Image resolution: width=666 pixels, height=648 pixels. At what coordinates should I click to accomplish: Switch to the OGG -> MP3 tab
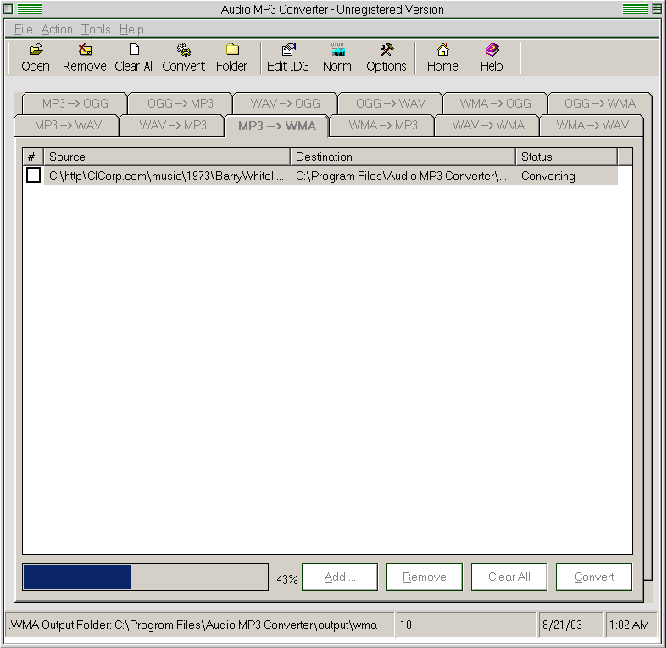click(180, 103)
